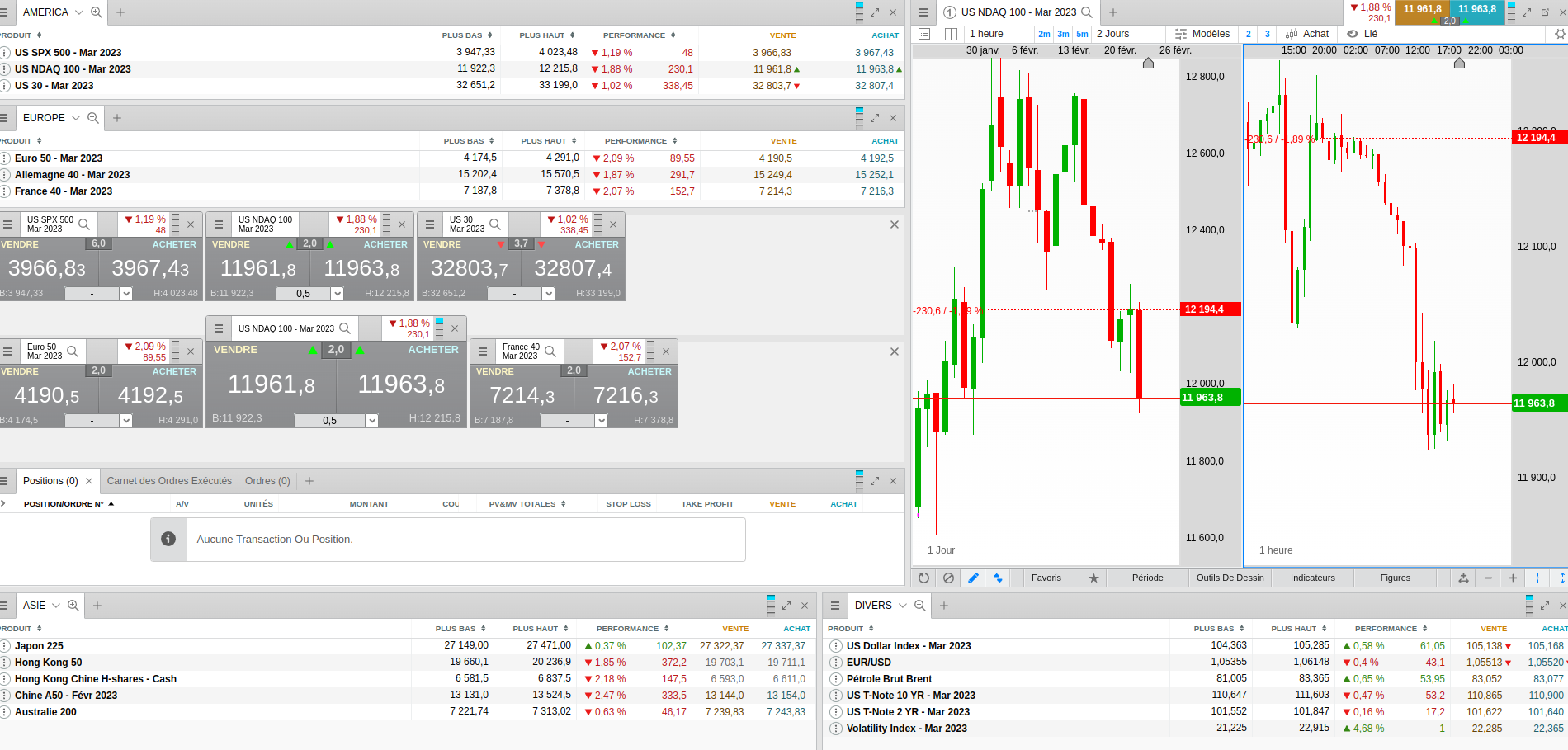Click the green 11 963,8 price label on hourly chart
This screenshot has width=1568, height=750.
coord(1540,403)
